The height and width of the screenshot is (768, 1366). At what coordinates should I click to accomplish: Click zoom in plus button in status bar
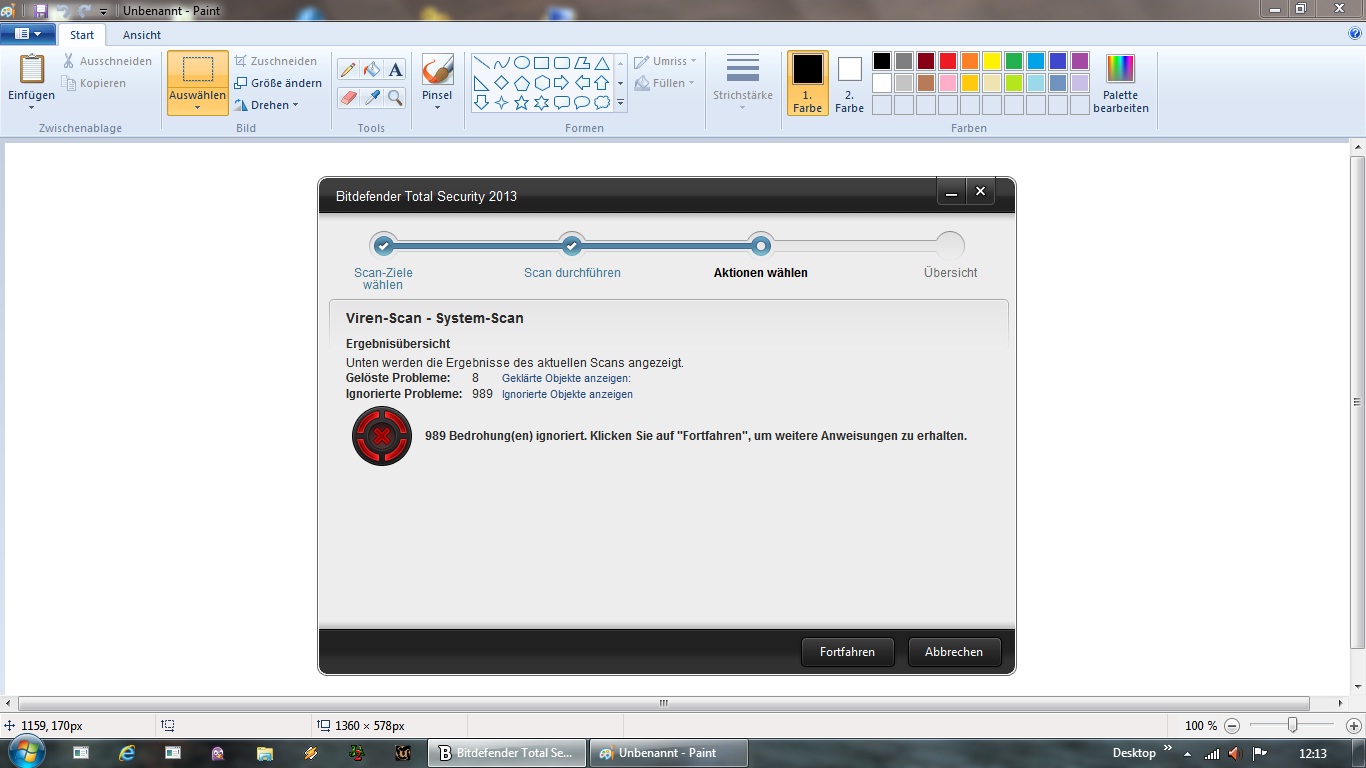click(x=1354, y=726)
